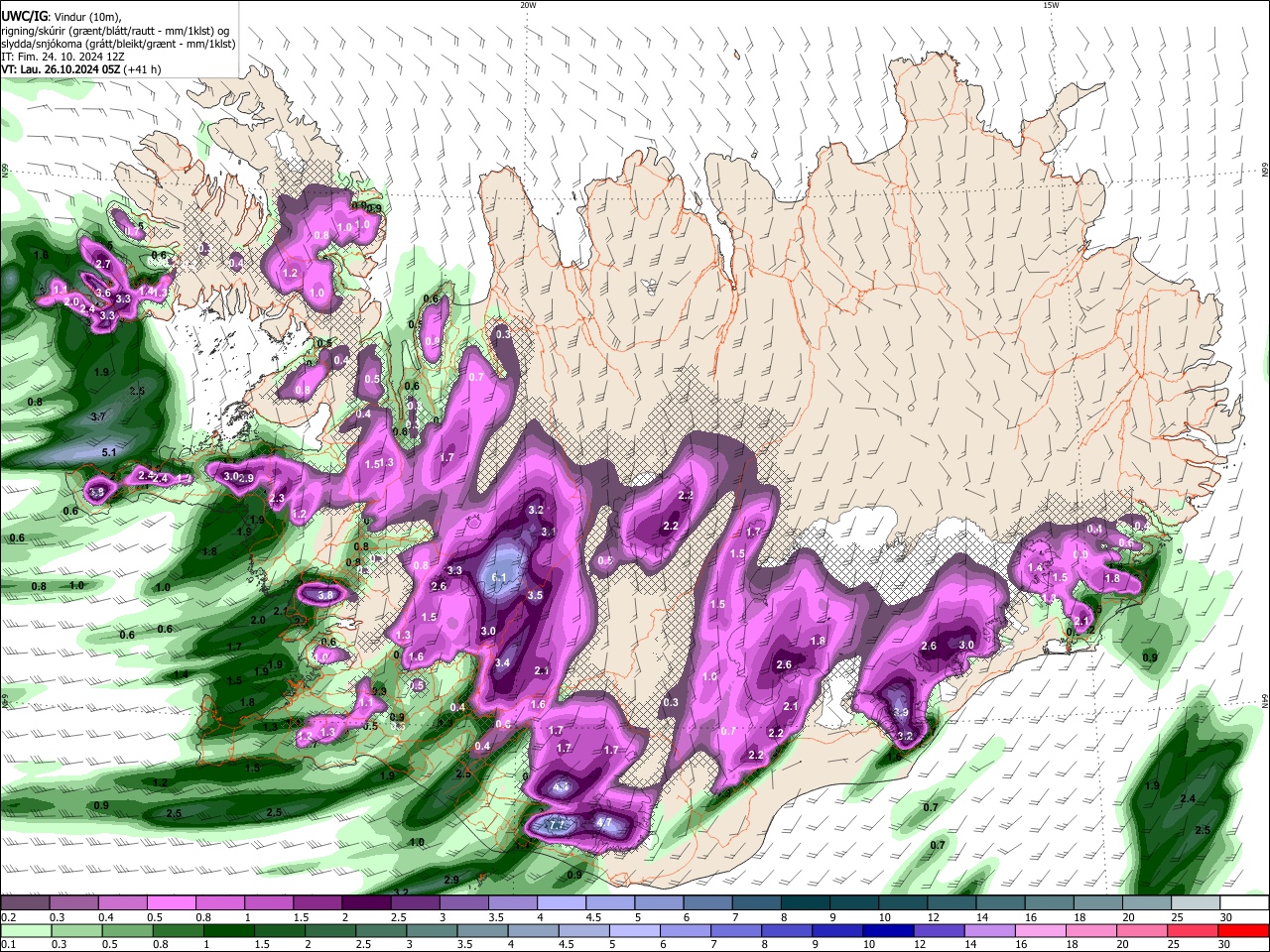Click the pale green swatch at 0.1, lower legend
Viewport: 1270px width, 952px height.
pos(25,930)
